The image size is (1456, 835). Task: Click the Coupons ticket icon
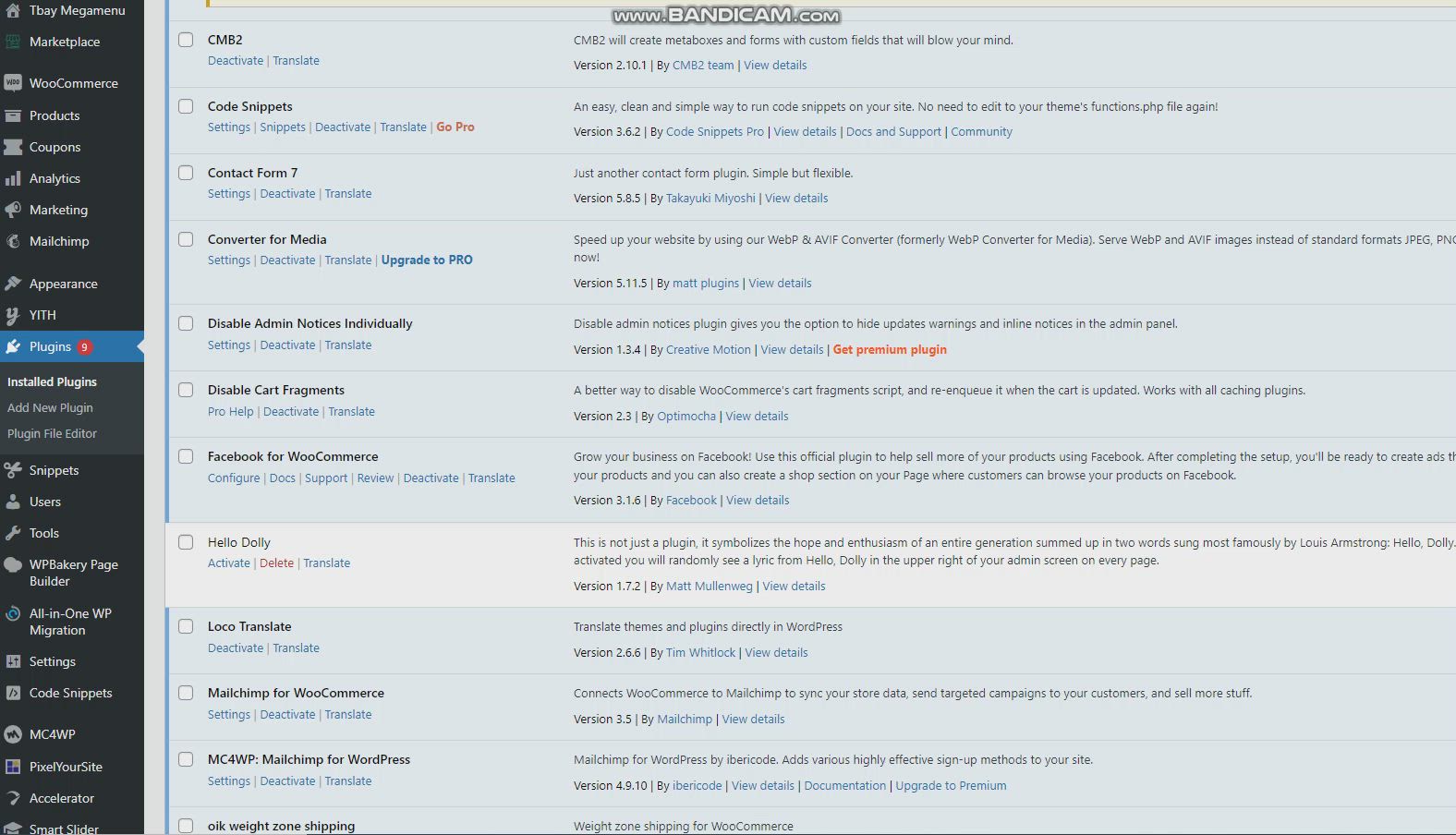coord(13,147)
